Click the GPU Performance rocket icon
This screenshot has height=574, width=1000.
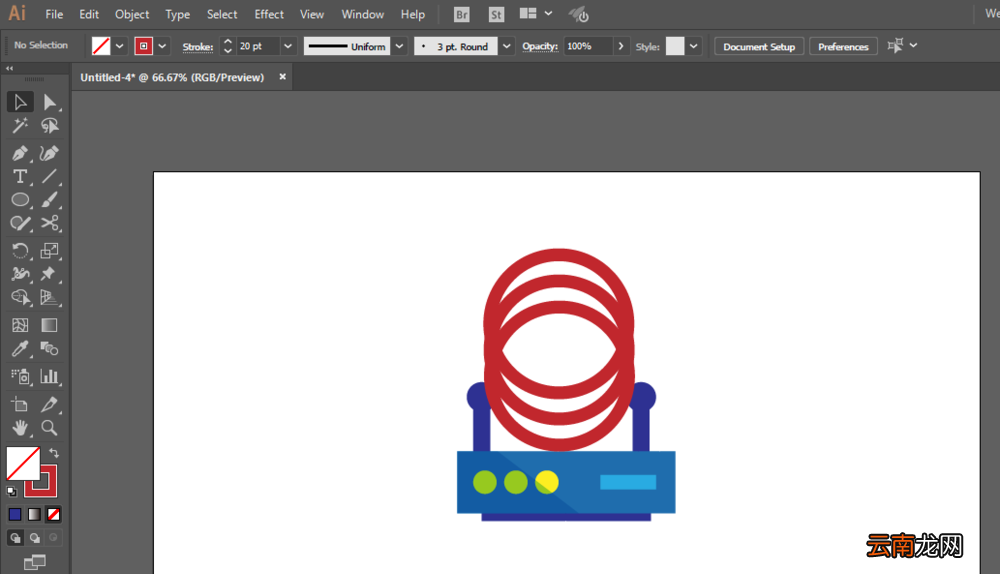(x=578, y=14)
